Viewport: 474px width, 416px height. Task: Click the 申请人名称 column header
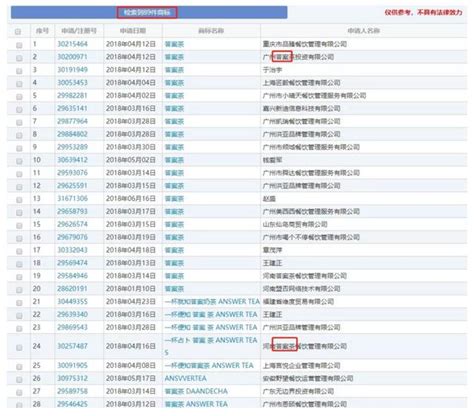tap(364, 31)
